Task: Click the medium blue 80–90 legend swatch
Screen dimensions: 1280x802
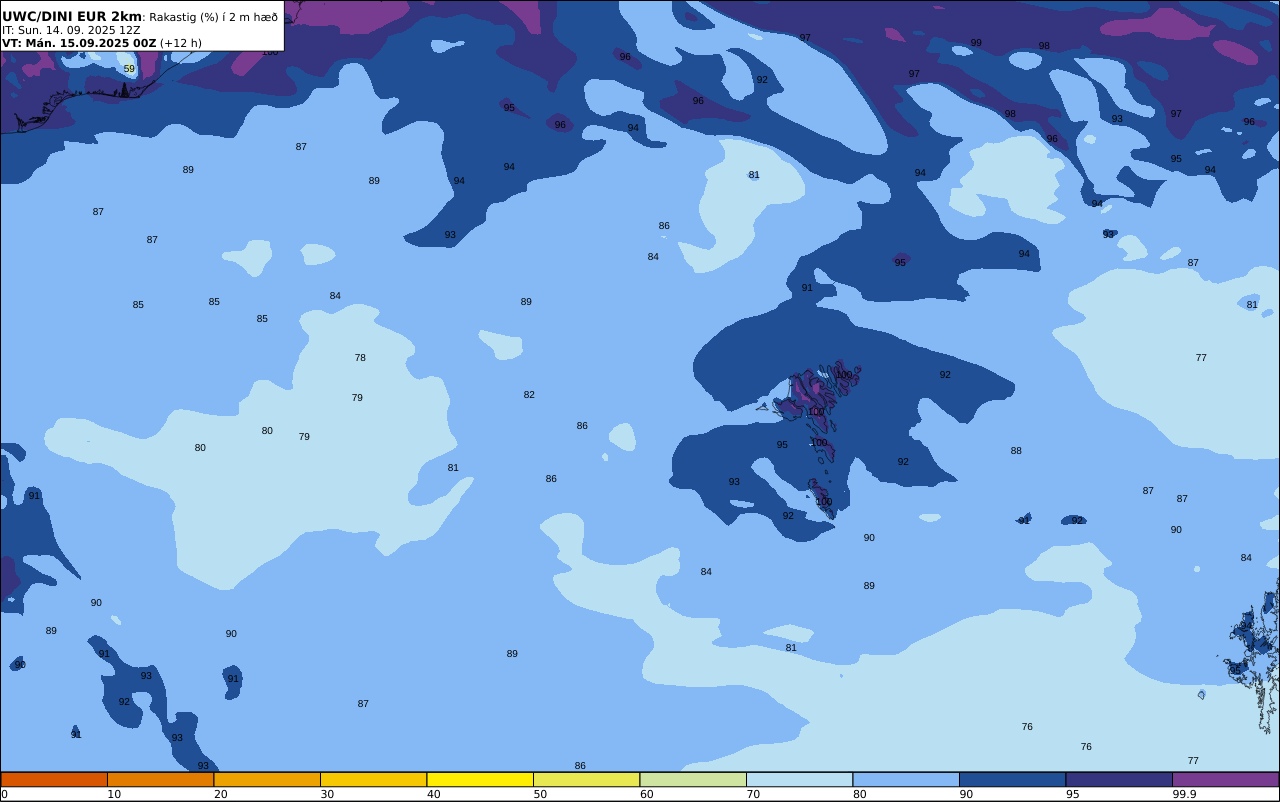Action: 906,779
